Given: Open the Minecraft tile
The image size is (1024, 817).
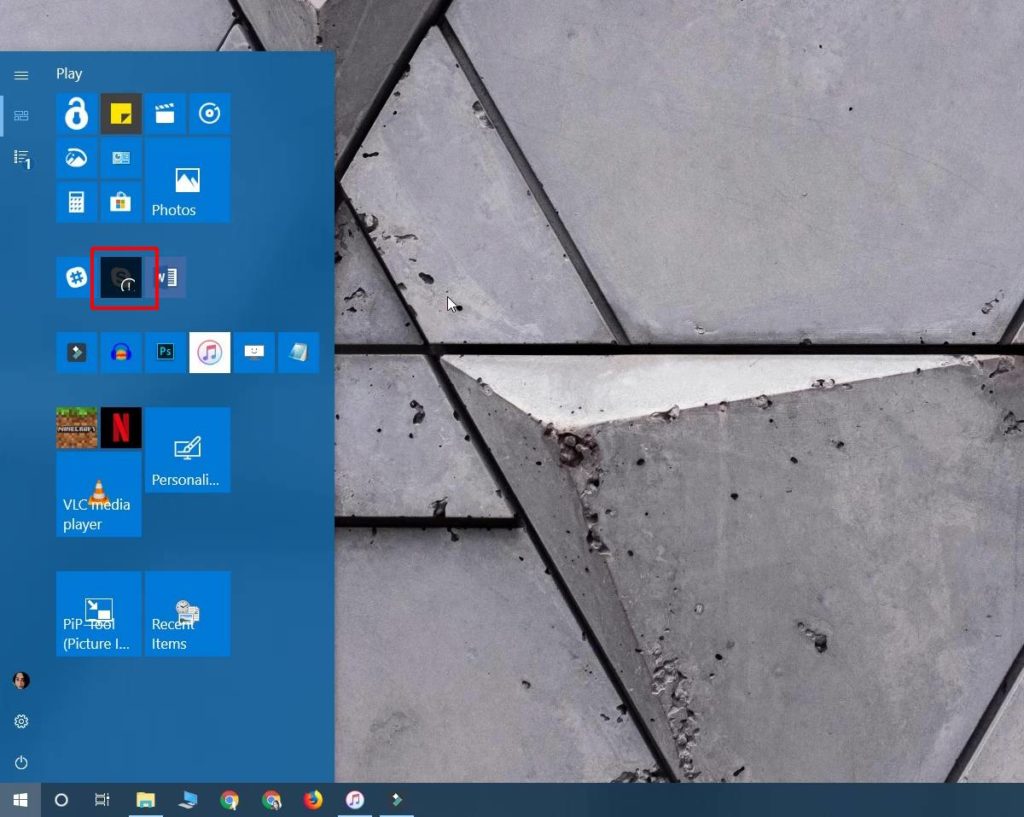Looking at the screenshot, I should pyautogui.click(x=77, y=427).
